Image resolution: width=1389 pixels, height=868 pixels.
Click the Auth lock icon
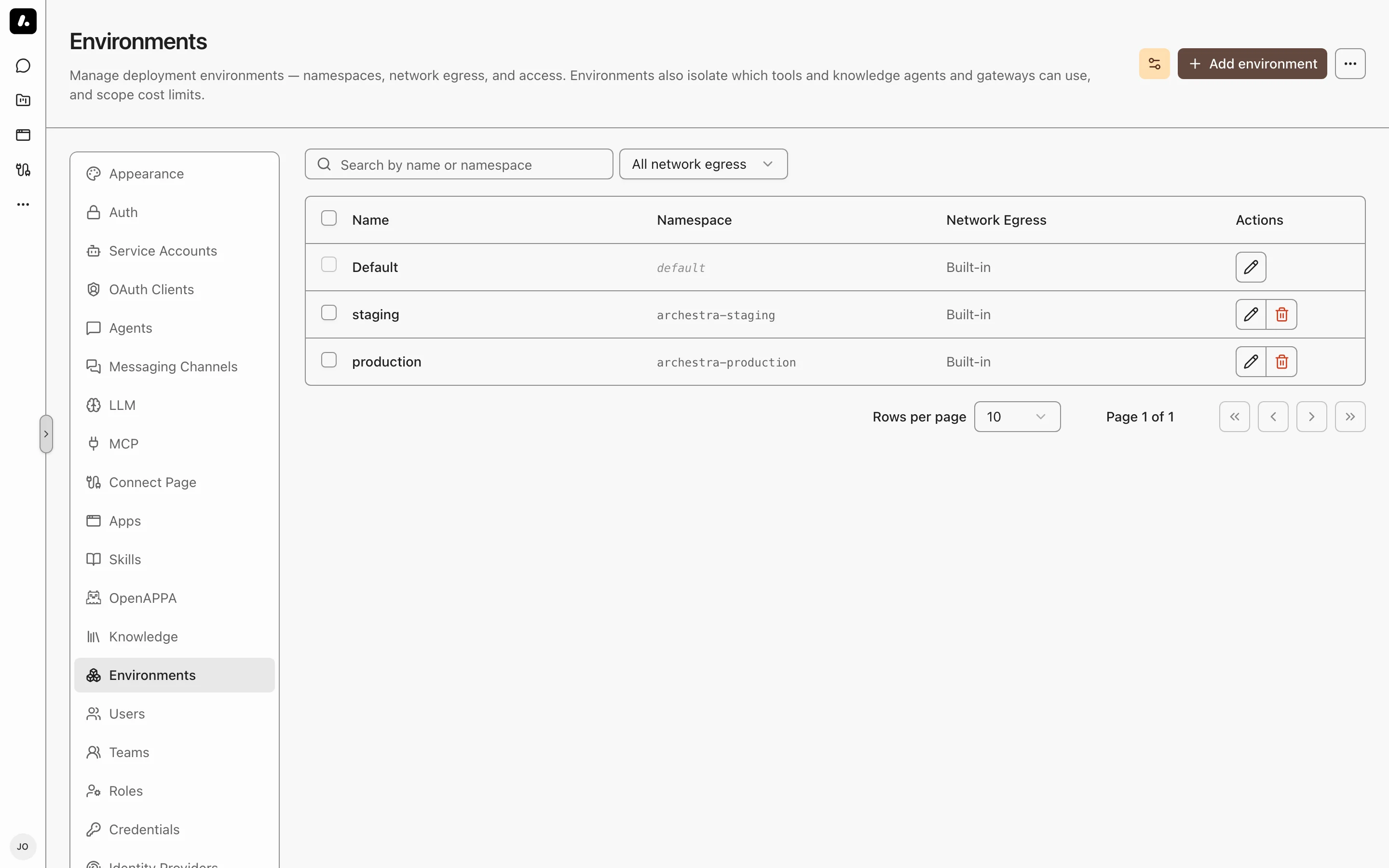click(x=94, y=212)
